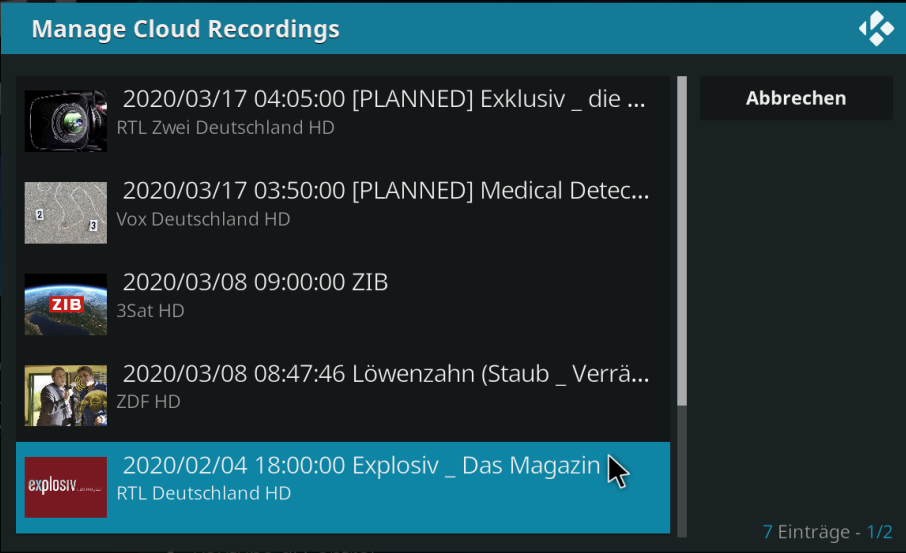The width and height of the screenshot is (906, 553).
Task: Select the Medical Detectives crime scene thumbnail
Action: pyautogui.click(x=65, y=213)
